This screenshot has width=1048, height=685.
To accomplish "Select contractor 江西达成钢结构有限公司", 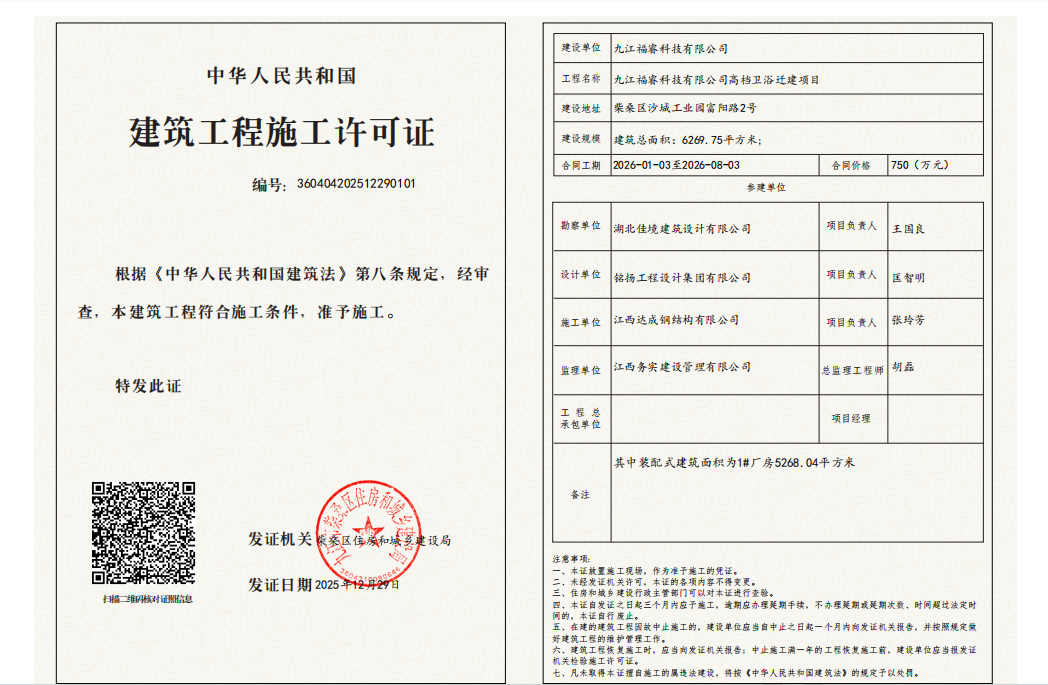I will (675, 320).
